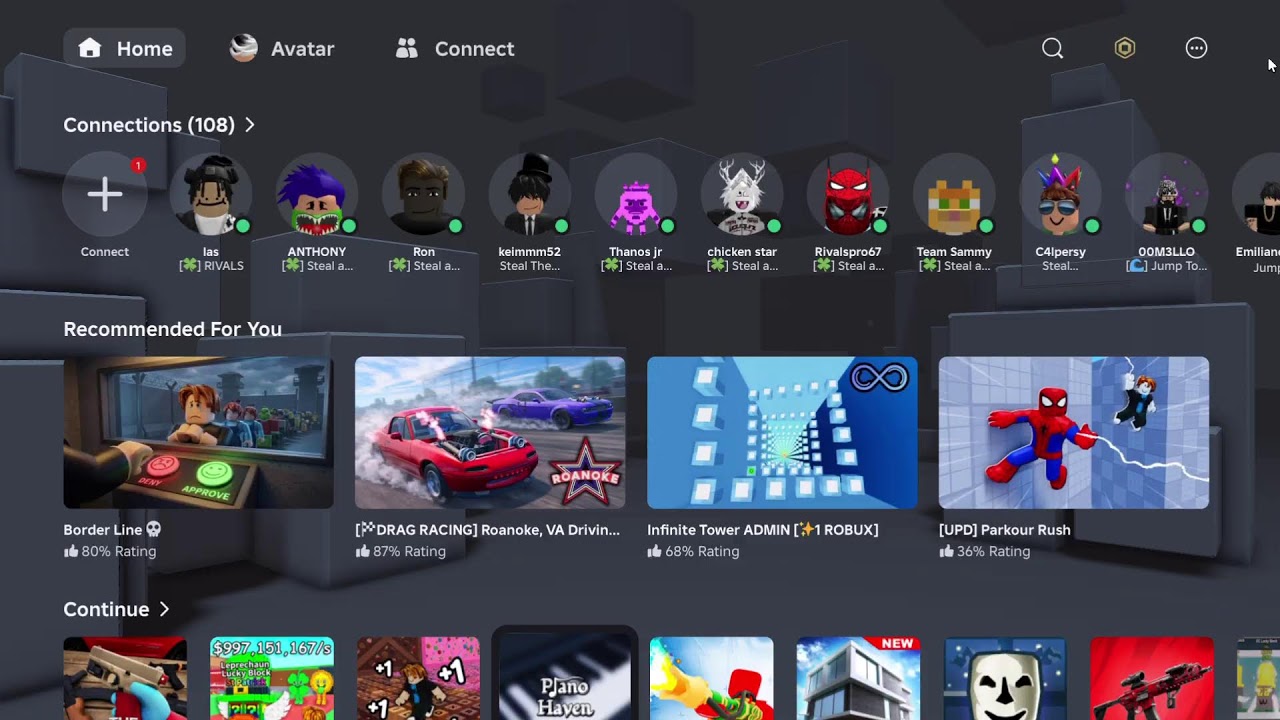Open the more options ellipsis menu
The width and height of the screenshot is (1280, 720).
pyautogui.click(x=1196, y=48)
